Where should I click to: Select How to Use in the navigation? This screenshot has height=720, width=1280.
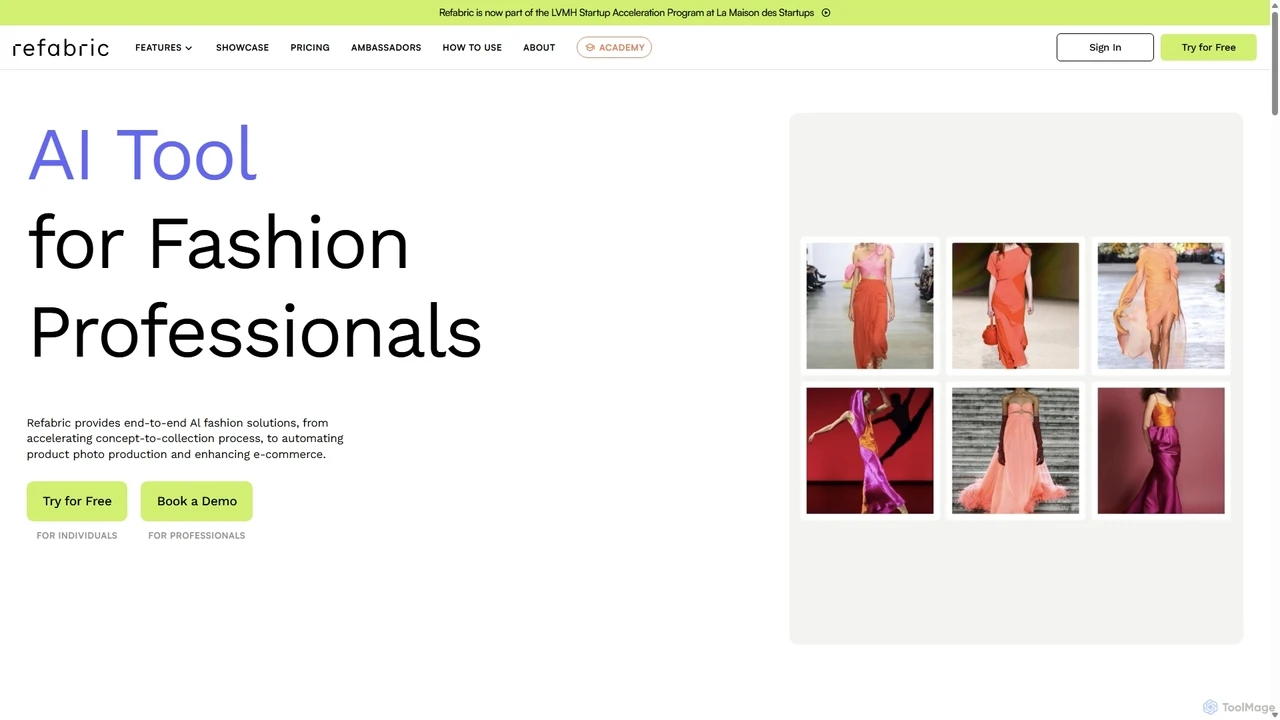(x=472, y=47)
